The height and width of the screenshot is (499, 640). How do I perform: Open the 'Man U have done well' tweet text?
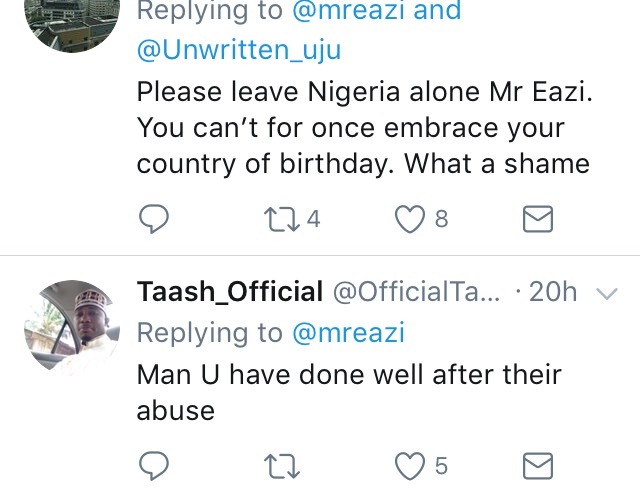(x=349, y=393)
